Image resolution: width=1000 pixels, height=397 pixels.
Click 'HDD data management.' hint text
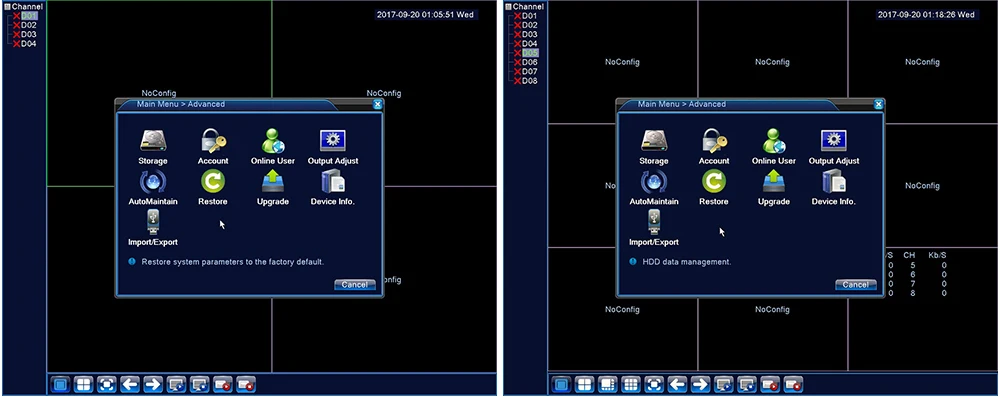pos(686,262)
